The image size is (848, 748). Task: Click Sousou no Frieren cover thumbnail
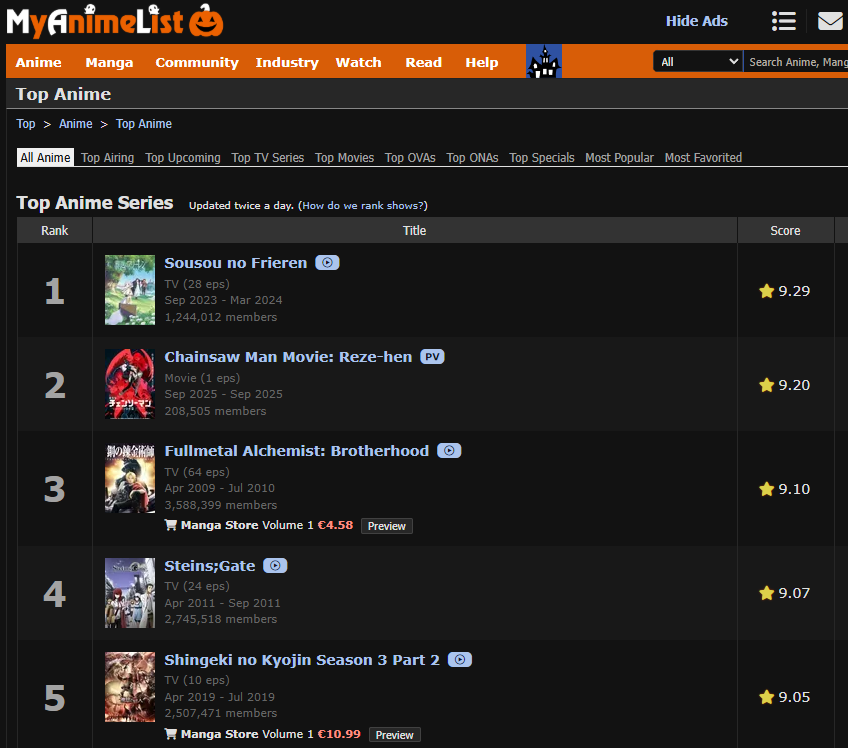pos(130,290)
